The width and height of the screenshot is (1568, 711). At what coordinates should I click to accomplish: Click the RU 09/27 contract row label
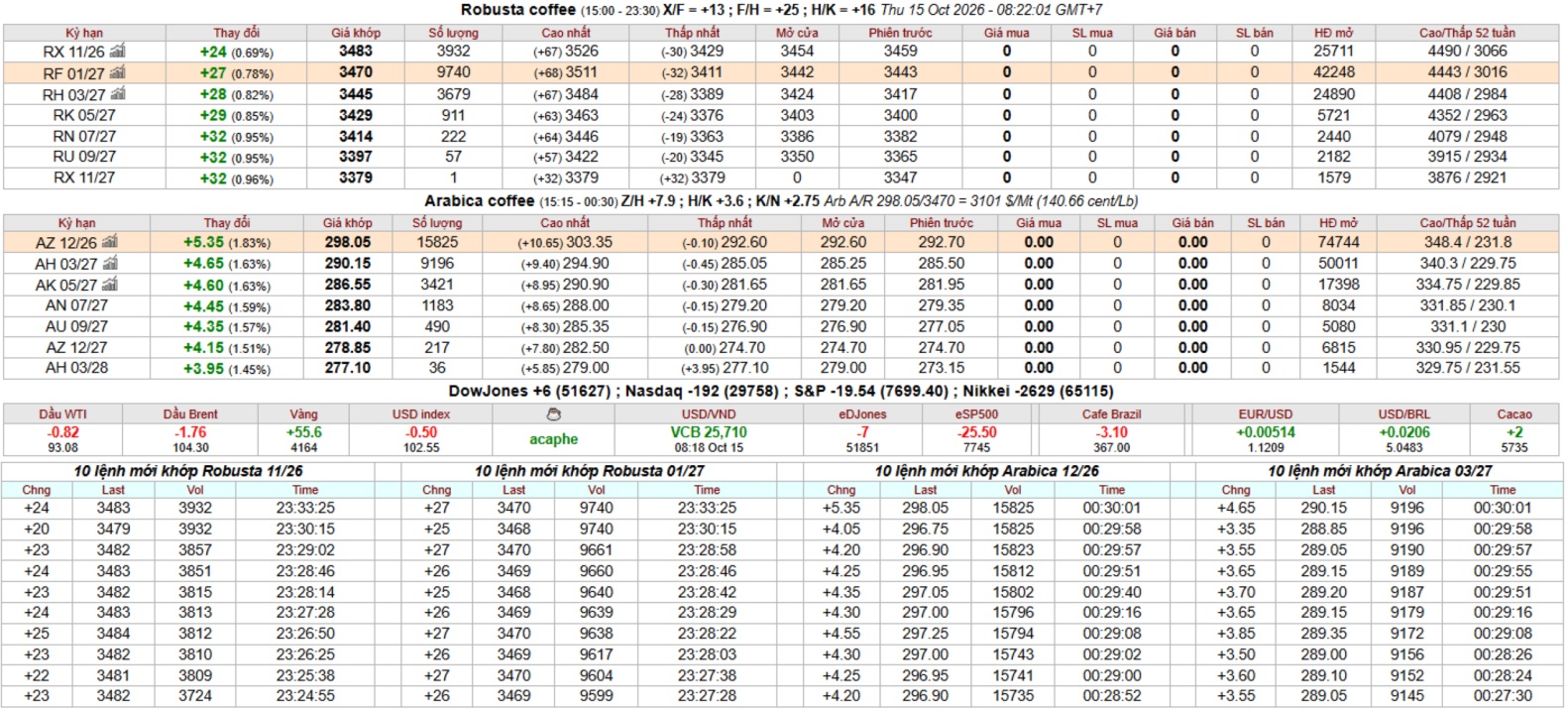click(x=84, y=157)
